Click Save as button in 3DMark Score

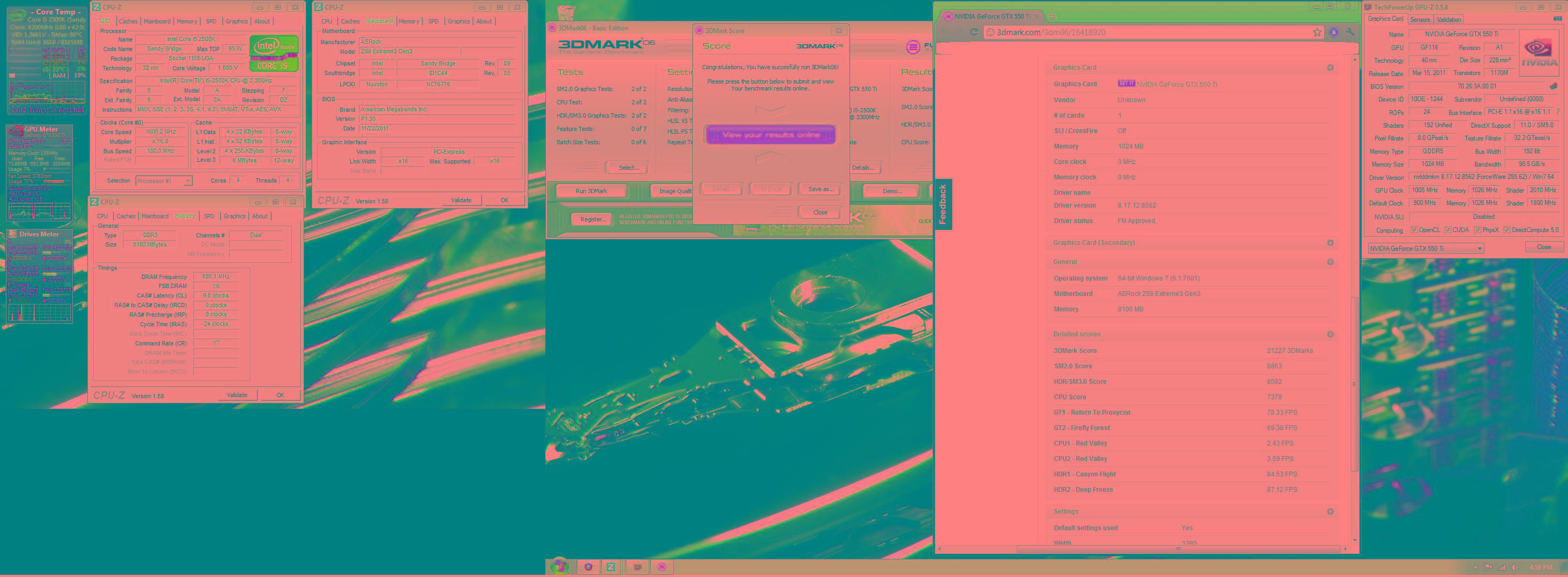tap(821, 189)
